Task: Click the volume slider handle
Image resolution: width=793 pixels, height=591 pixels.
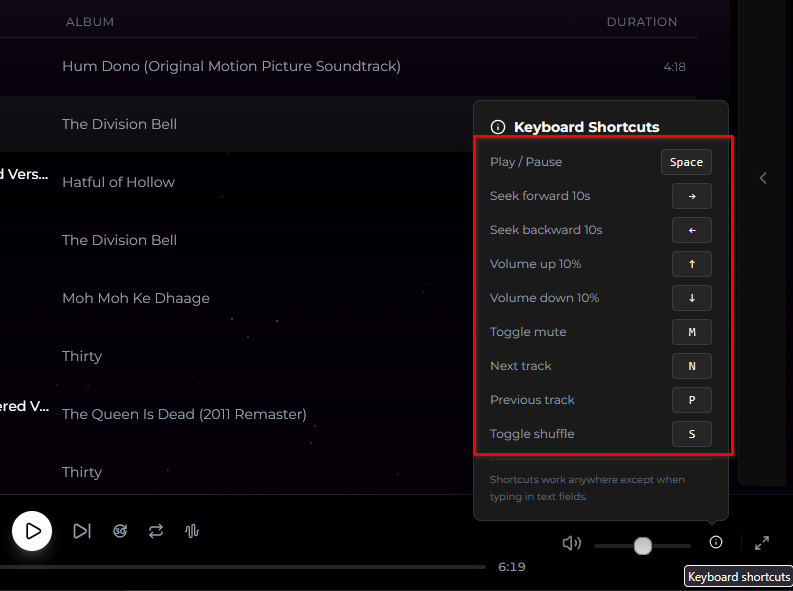Action: (643, 545)
